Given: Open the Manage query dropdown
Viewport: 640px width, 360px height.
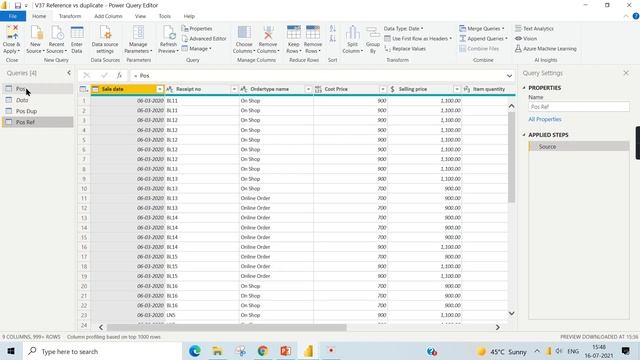Looking at the screenshot, I should (x=196, y=49).
